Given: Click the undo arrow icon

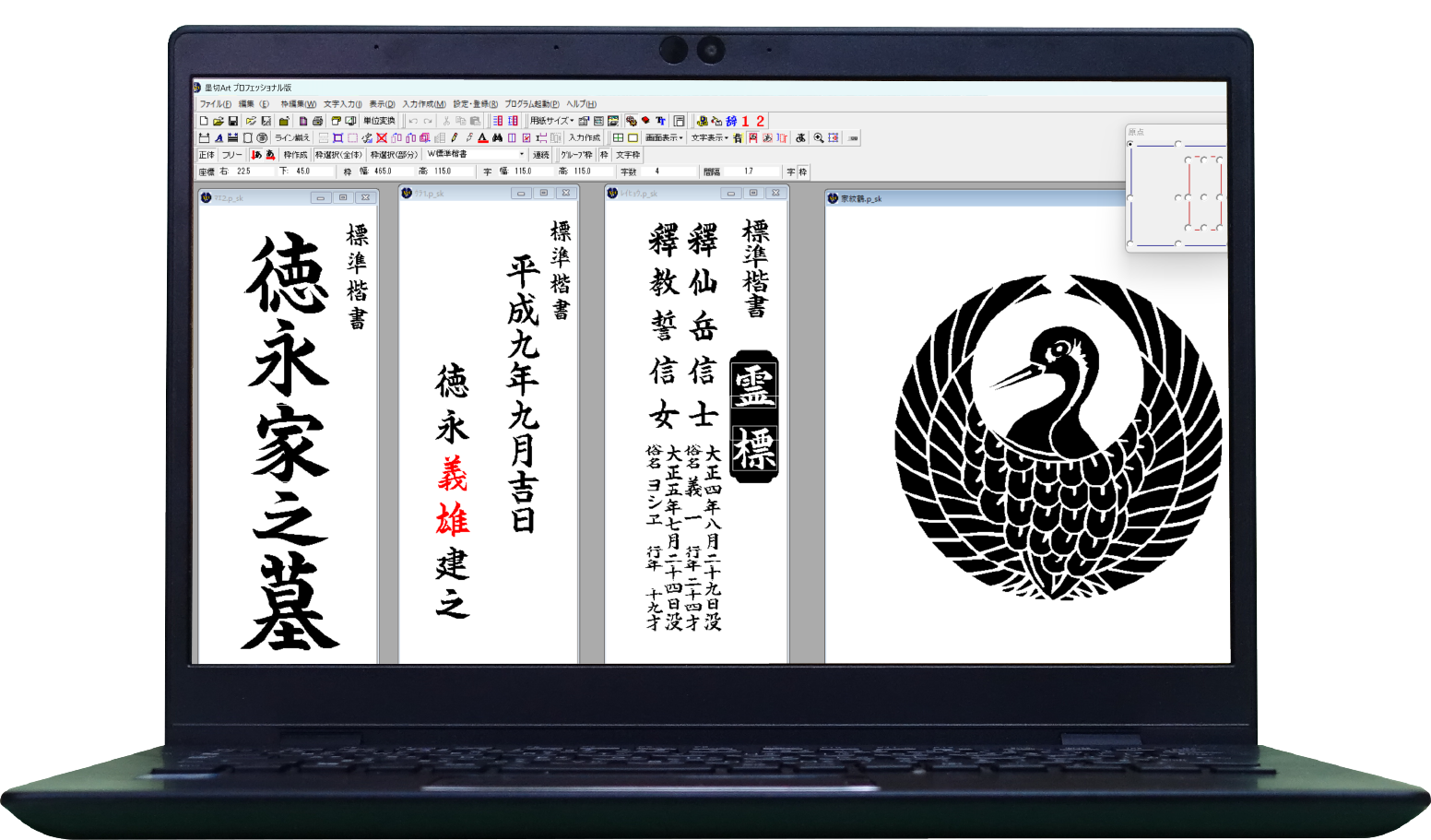Looking at the screenshot, I should tap(413, 121).
